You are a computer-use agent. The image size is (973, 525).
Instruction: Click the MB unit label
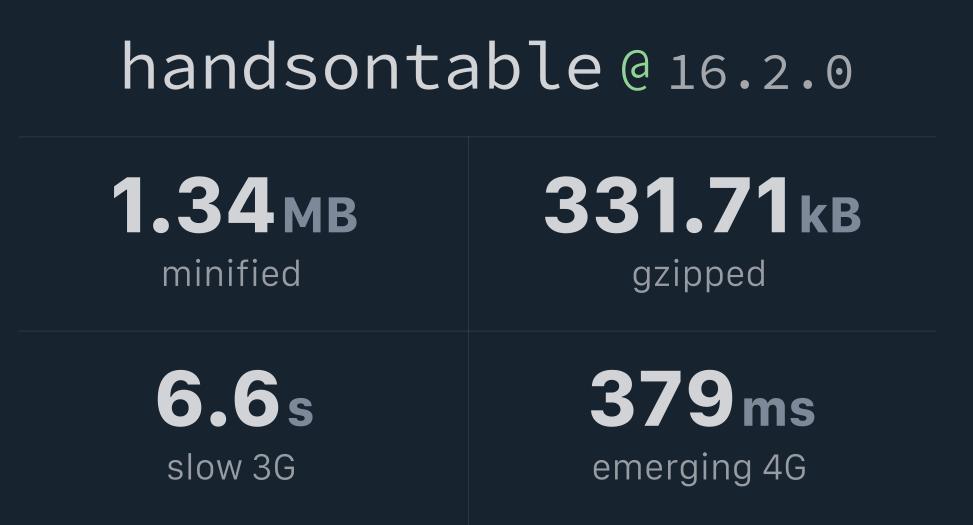click(x=320, y=214)
